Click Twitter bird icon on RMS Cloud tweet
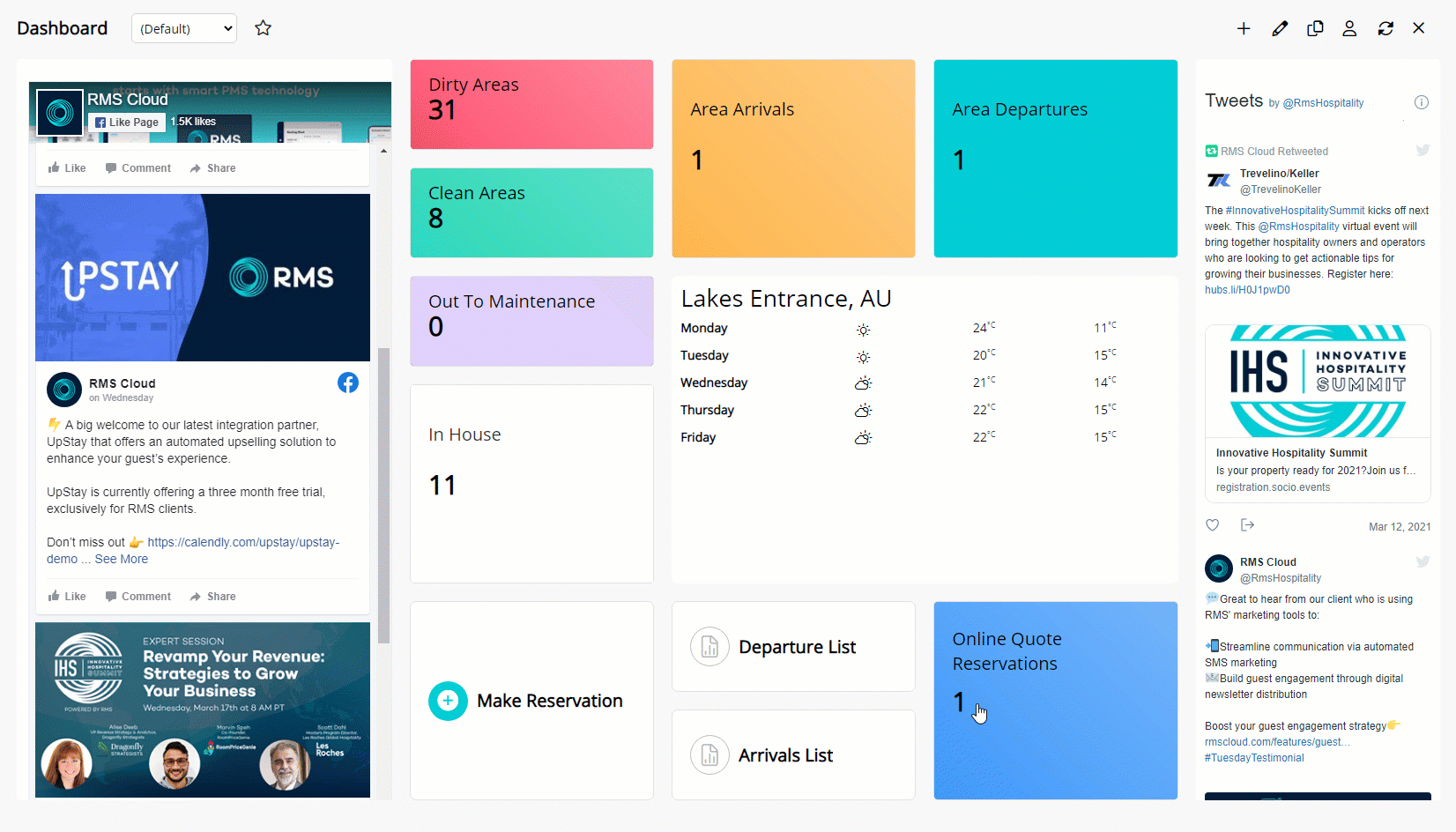 tap(1423, 561)
